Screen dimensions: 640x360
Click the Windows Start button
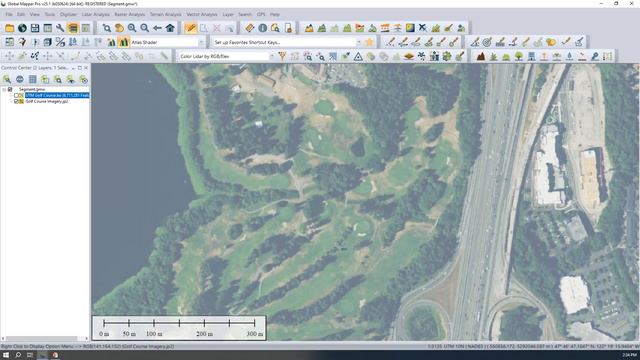point(6,355)
